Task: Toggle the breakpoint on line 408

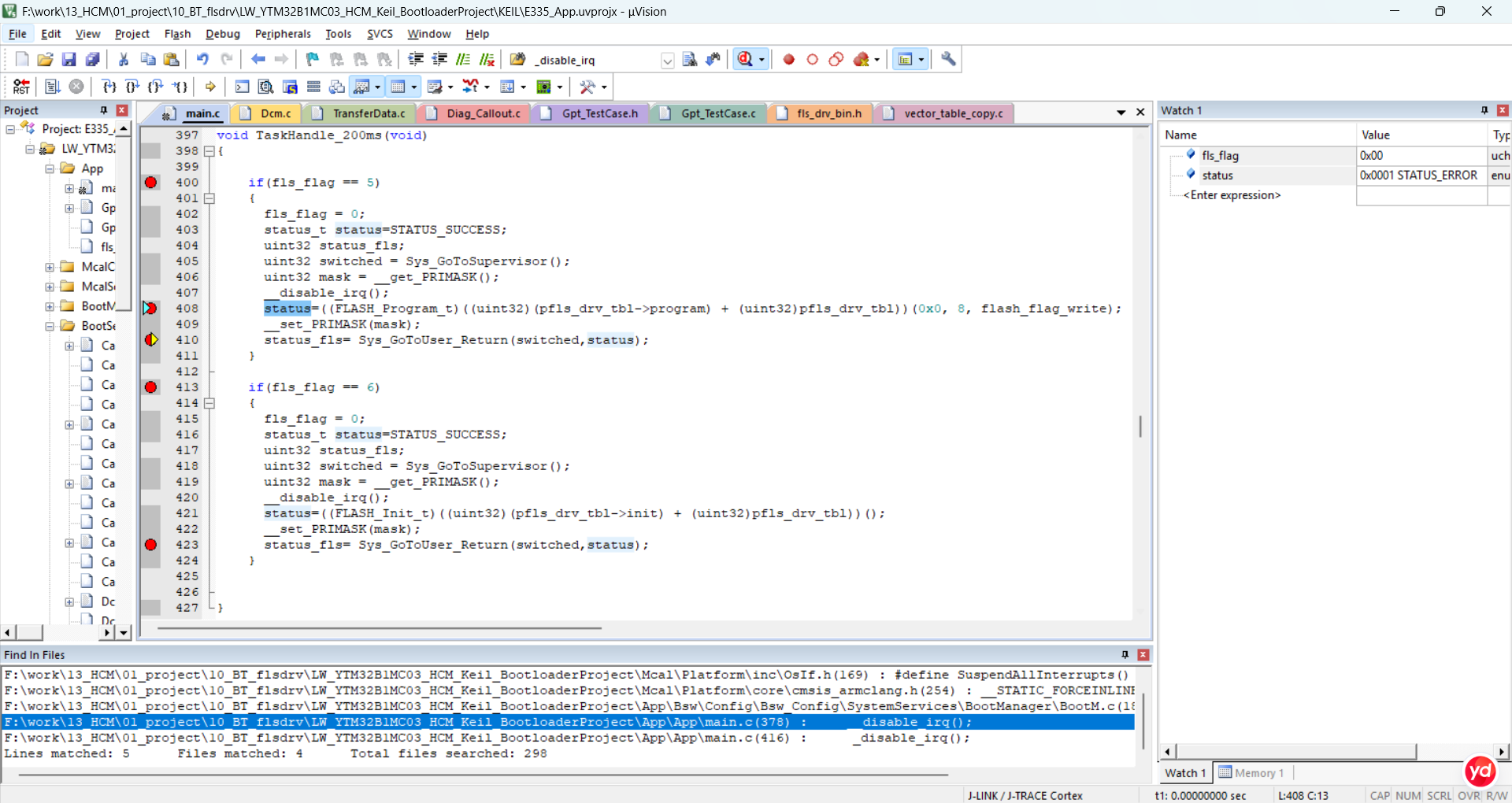Action: [150, 309]
